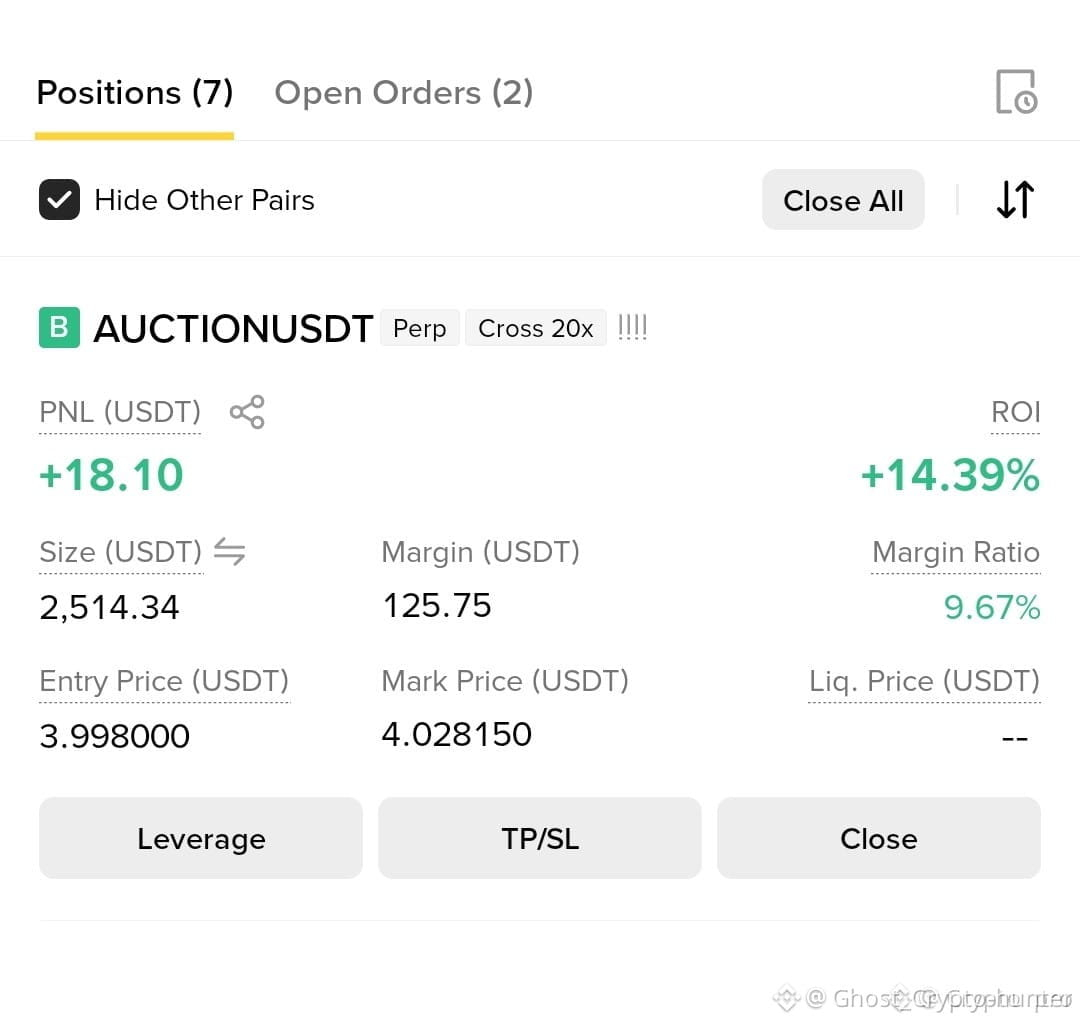Screen dimensions: 1080x1023
Task: Open the Leverage adjustment button
Action: click(x=200, y=838)
